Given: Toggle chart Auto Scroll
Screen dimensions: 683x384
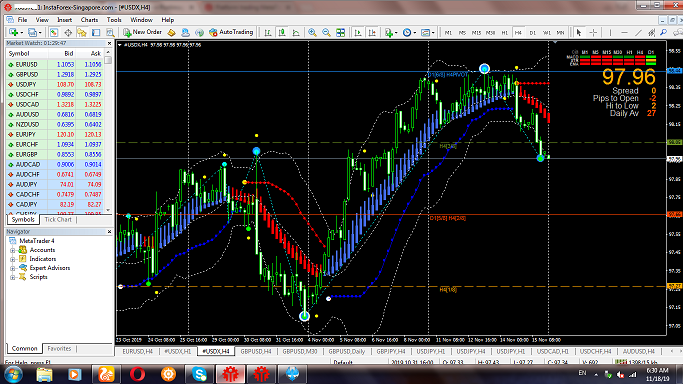Looking at the screenshot, I should (x=358, y=33).
